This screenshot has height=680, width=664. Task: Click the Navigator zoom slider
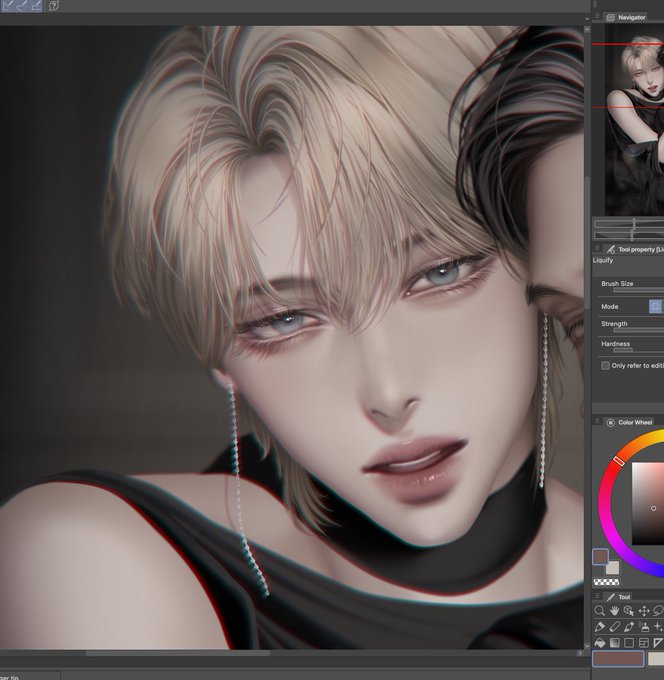tap(629, 224)
